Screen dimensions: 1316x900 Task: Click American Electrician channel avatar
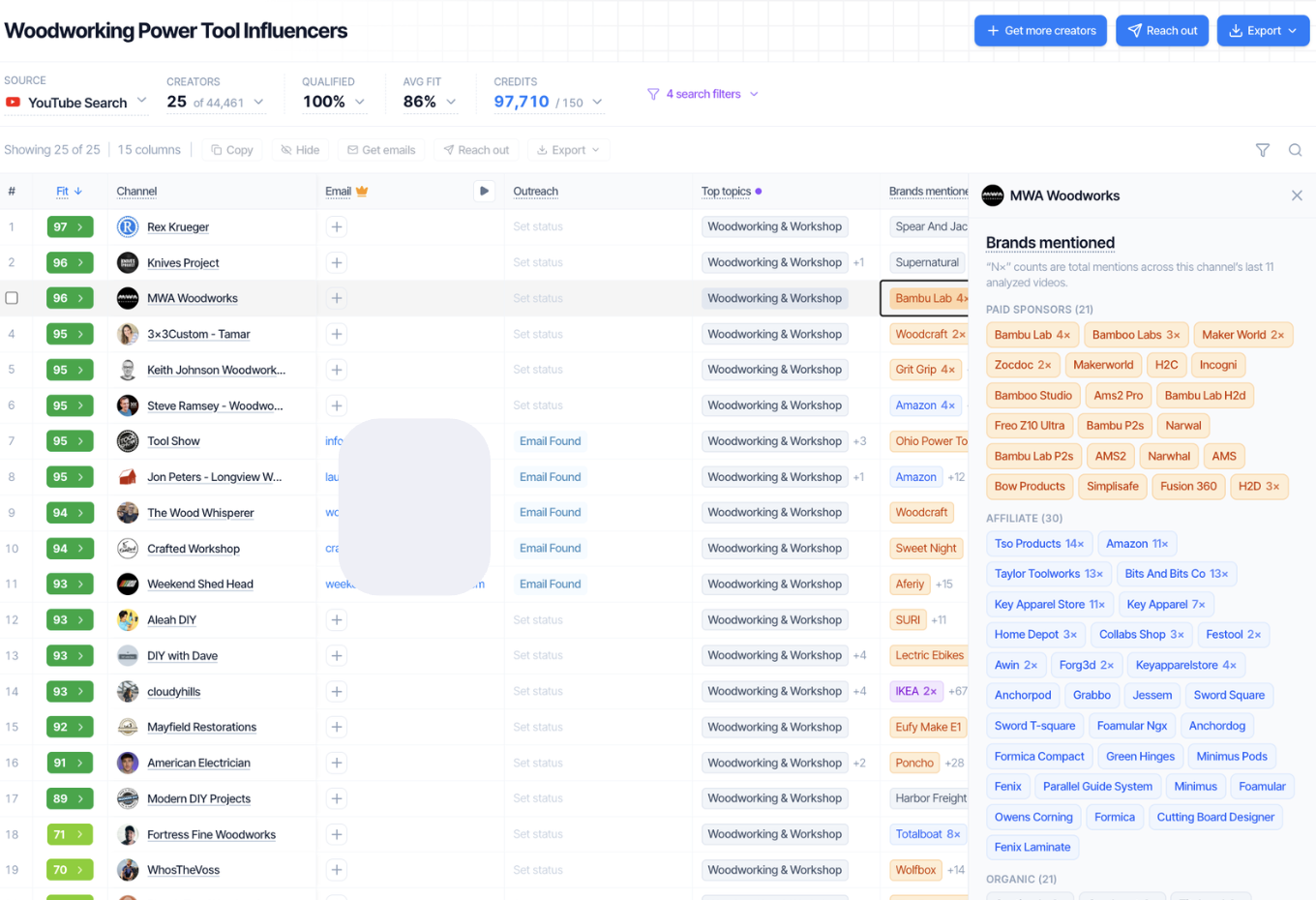coord(128,763)
